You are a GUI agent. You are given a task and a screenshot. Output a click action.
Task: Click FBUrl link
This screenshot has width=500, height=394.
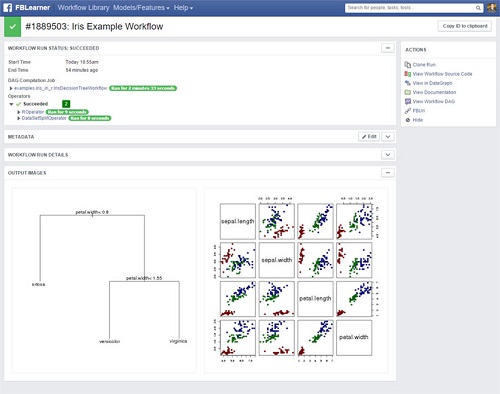(419, 111)
